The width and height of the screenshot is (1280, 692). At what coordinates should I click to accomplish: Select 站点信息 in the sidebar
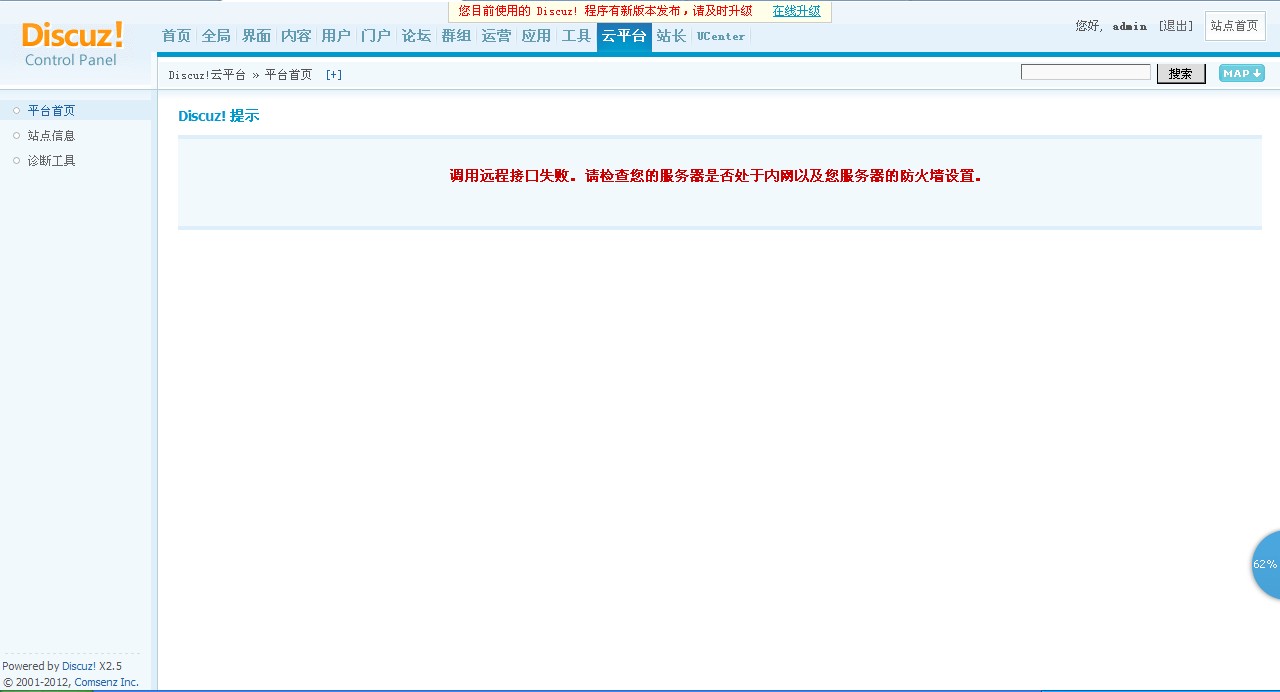[52, 136]
